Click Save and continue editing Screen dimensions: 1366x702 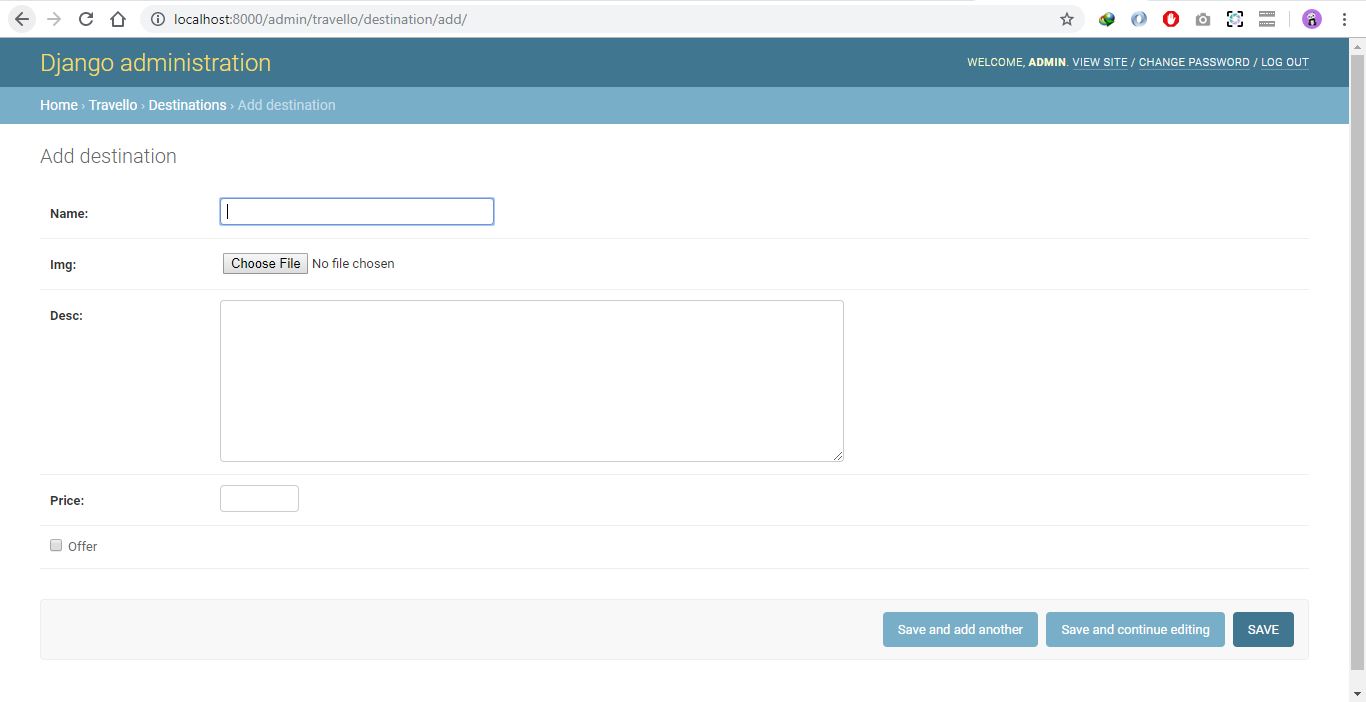pyautogui.click(x=1135, y=629)
